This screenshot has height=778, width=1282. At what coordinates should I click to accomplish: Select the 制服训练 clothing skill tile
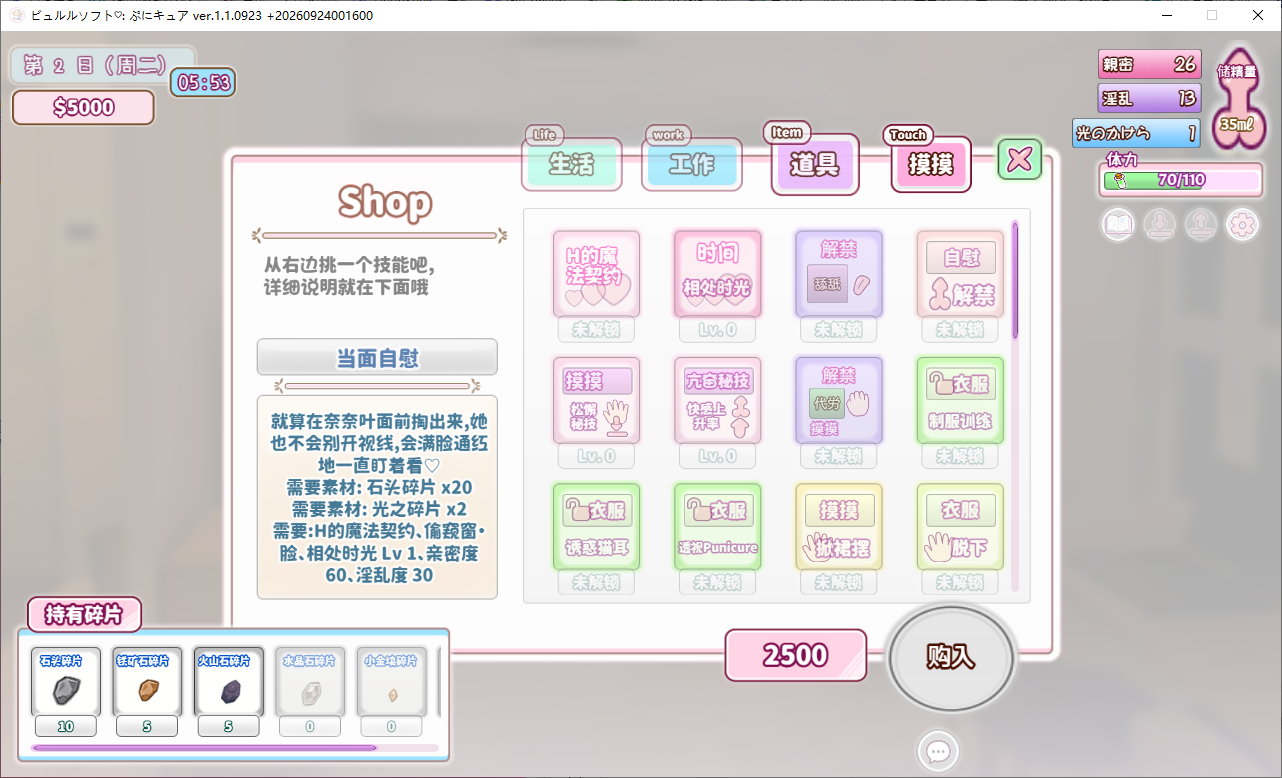(x=960, y=400)
